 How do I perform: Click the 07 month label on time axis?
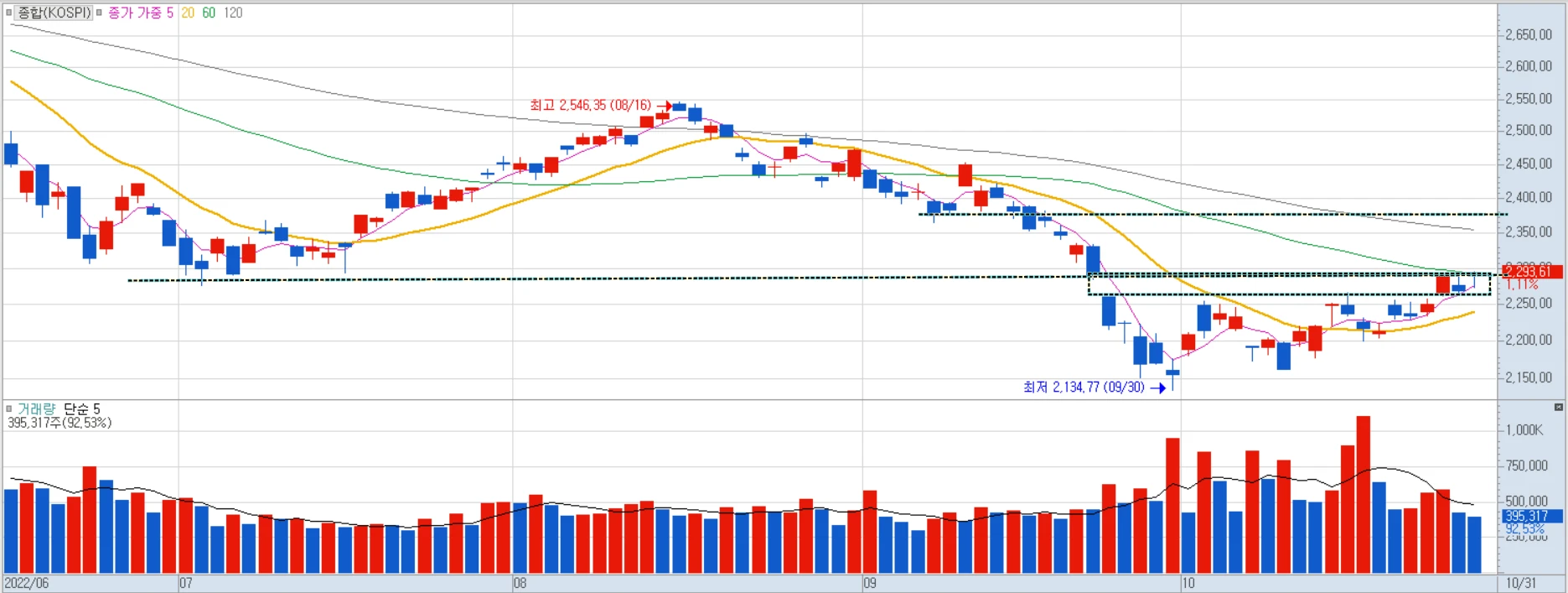point(185,583)
